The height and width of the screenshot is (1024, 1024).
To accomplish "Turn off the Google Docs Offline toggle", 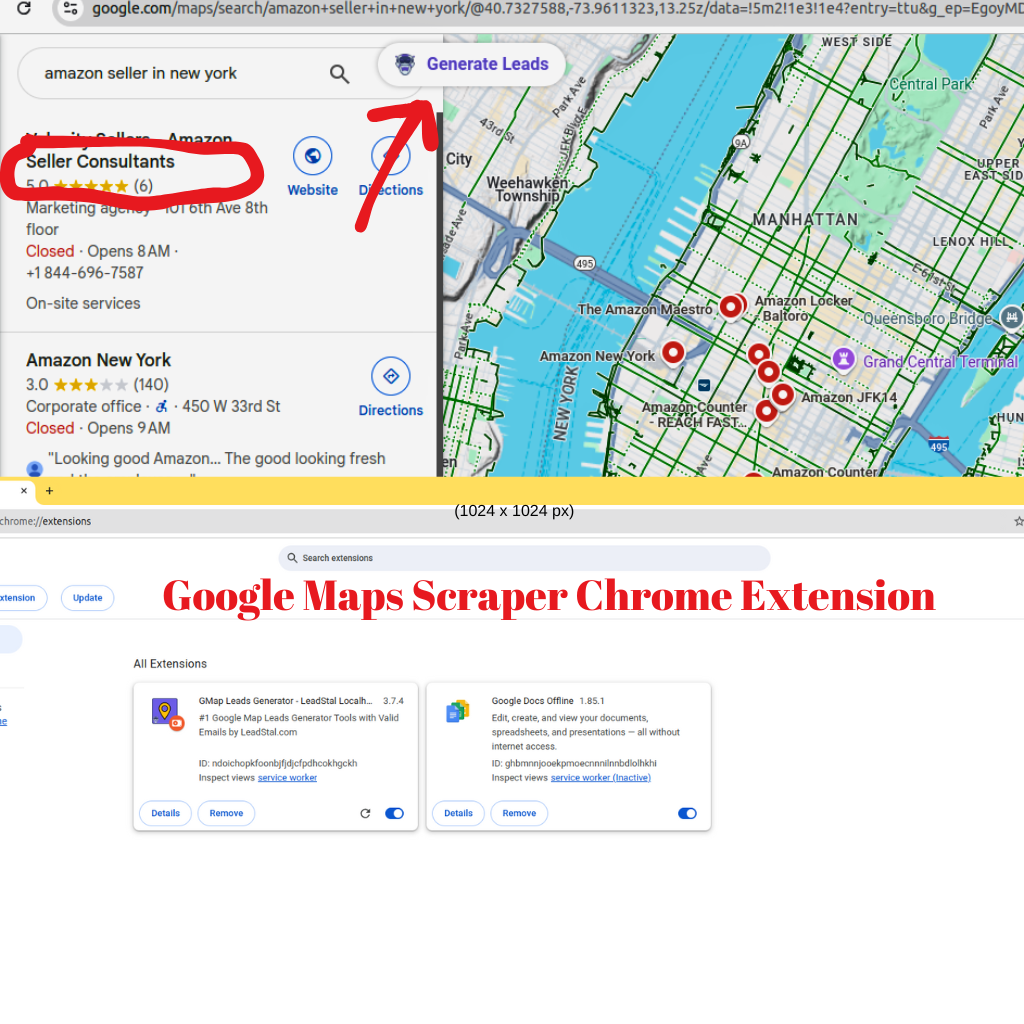I will [x=687, y=814].
